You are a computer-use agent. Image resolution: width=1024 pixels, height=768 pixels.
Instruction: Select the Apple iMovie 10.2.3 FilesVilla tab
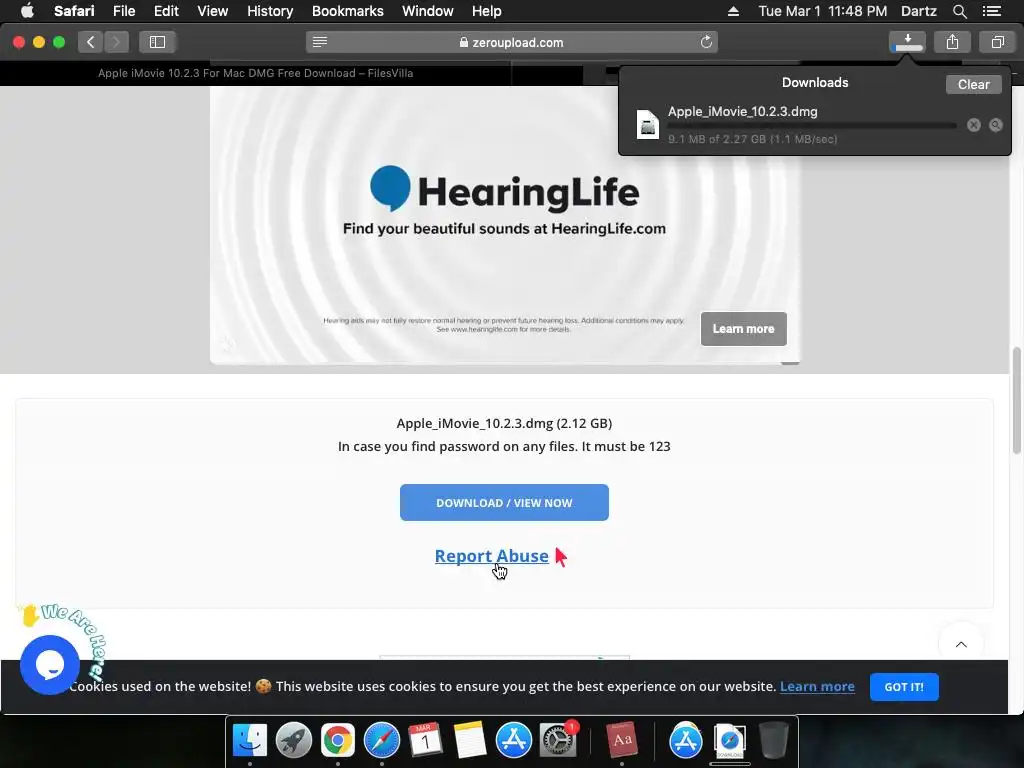(255, 73)
